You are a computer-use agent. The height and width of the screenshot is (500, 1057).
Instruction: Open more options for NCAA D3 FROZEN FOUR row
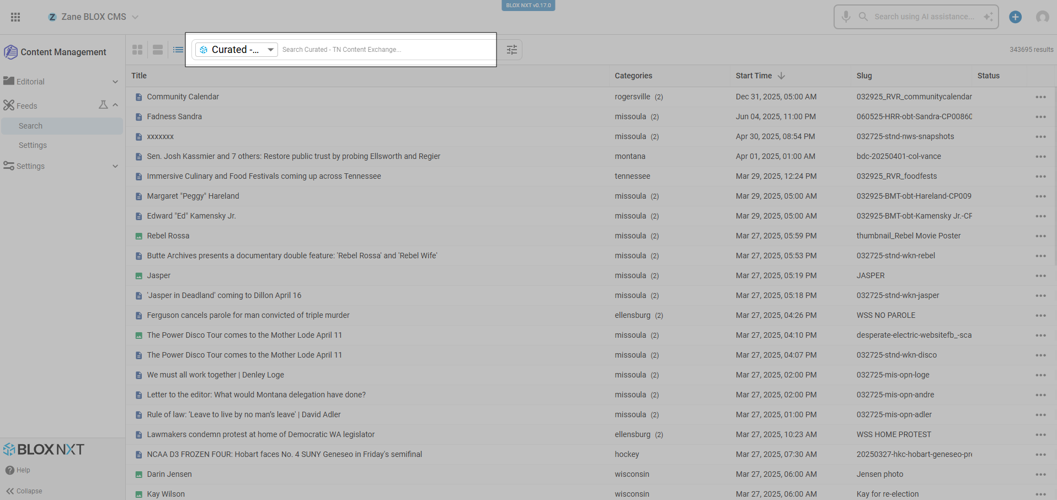(1041, 454)
